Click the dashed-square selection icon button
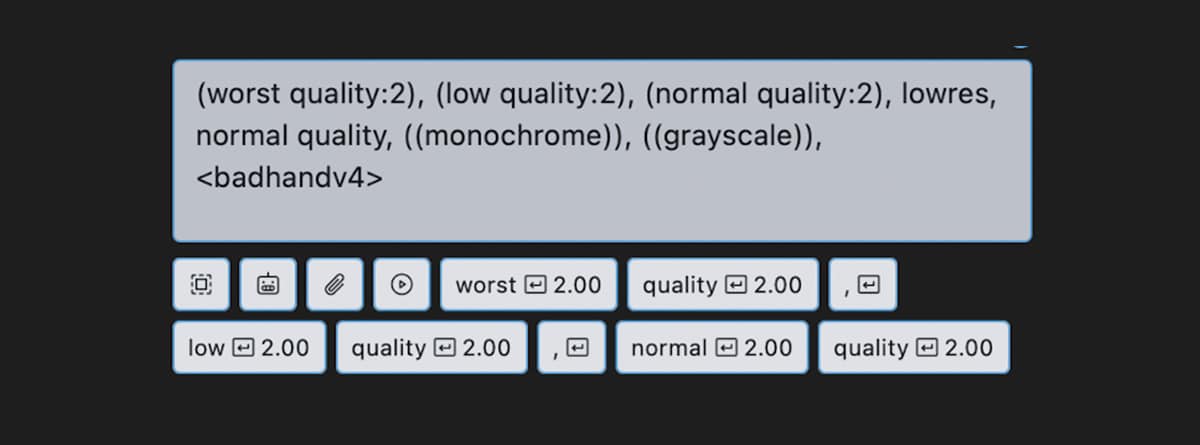1200x445 pixels. point(201,285)
